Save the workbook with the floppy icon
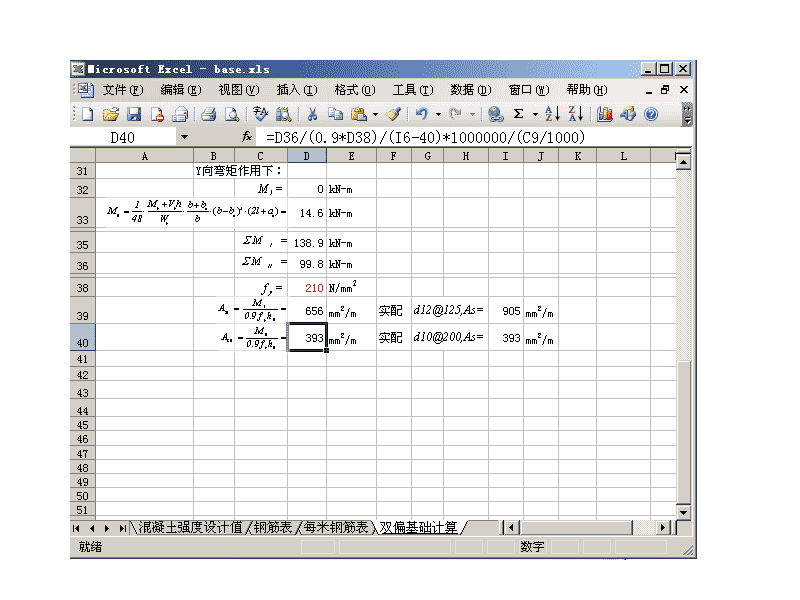This screenshot has width=800, height=600. tap(134, 114)
